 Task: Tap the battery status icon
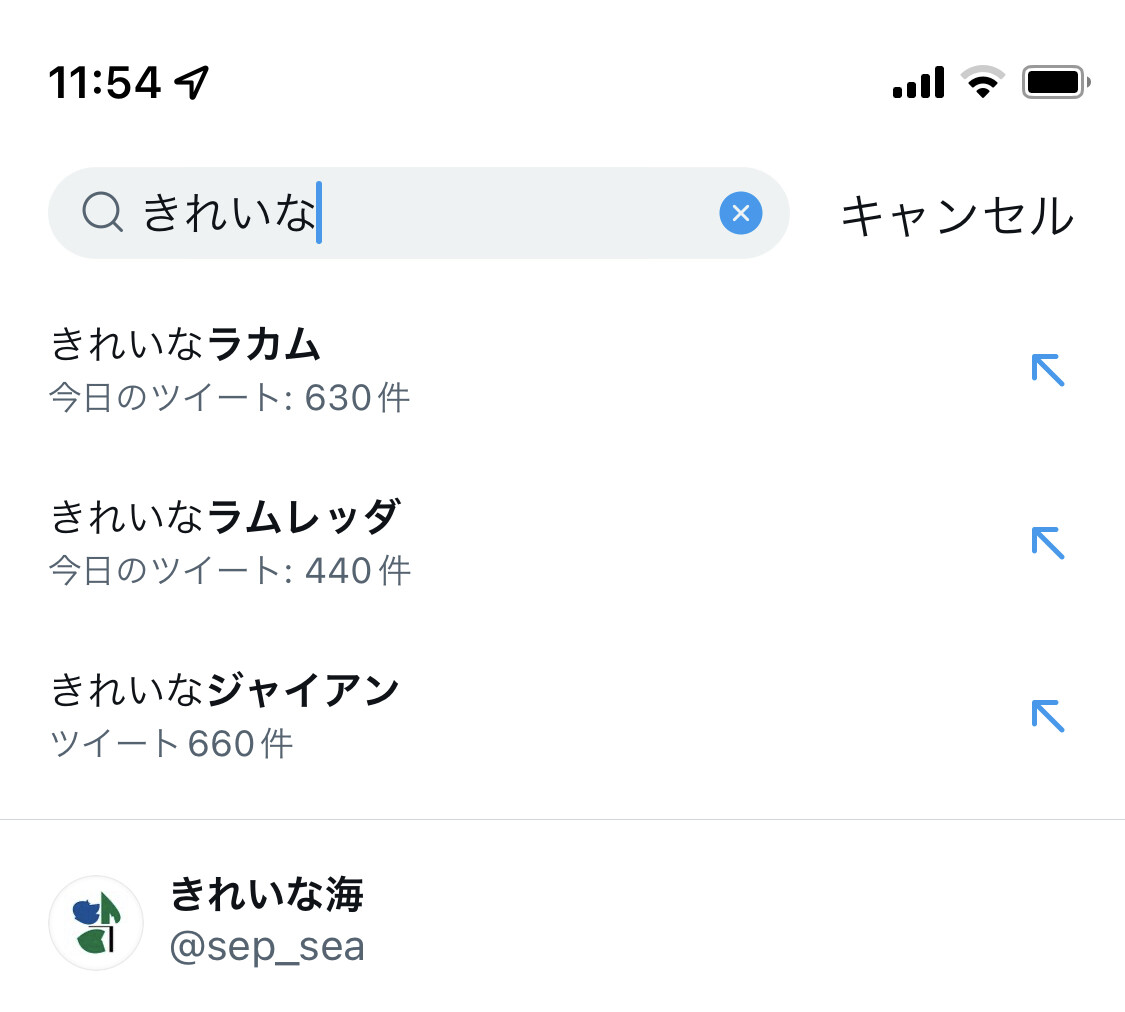(1055, 82)
